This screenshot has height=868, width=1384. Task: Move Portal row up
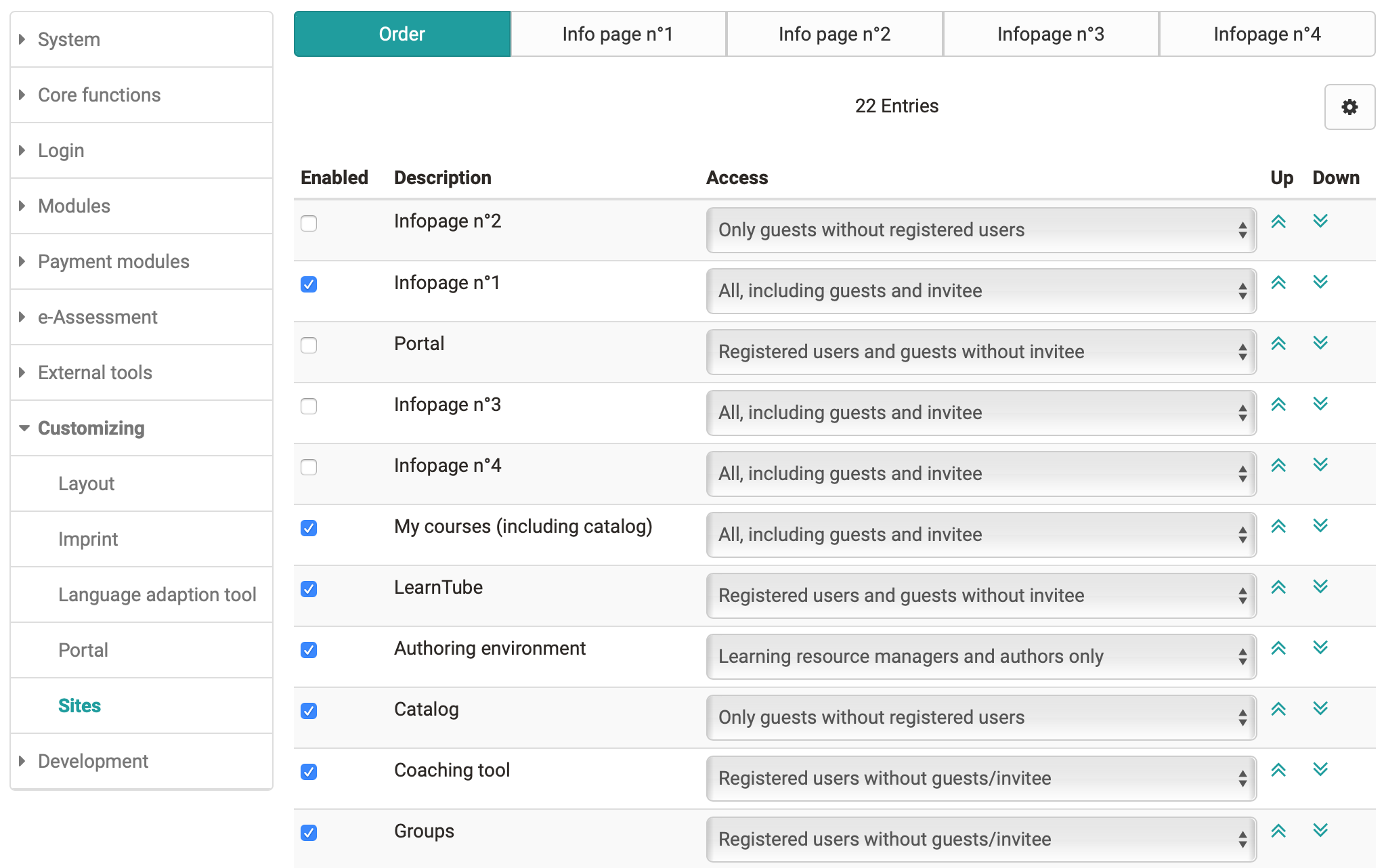(1278, 343)
